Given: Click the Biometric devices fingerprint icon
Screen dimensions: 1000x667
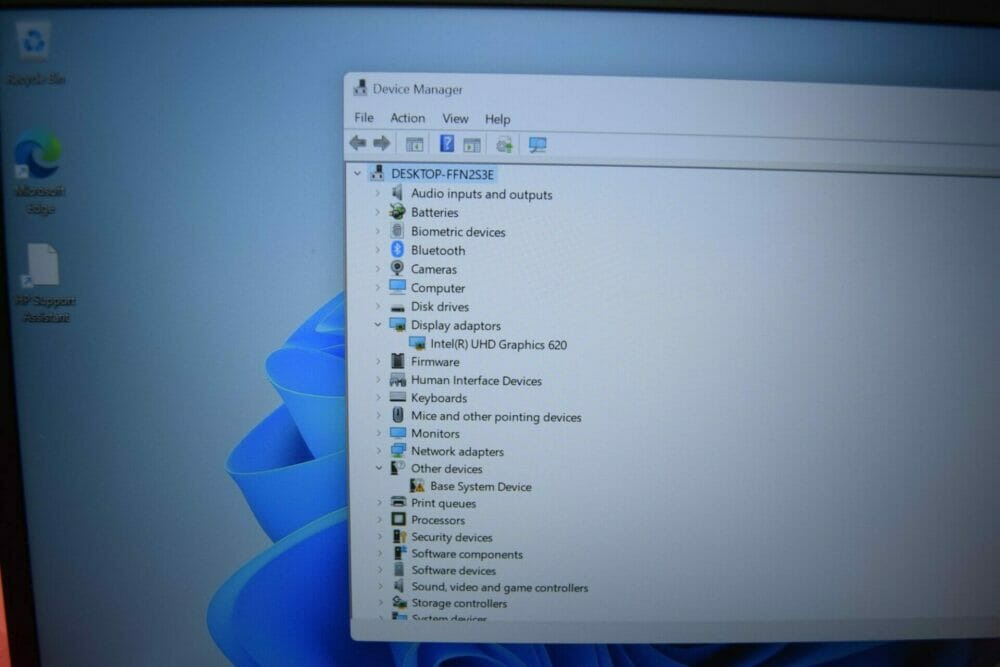Looking at the screenshot, I should pos(397,230).
